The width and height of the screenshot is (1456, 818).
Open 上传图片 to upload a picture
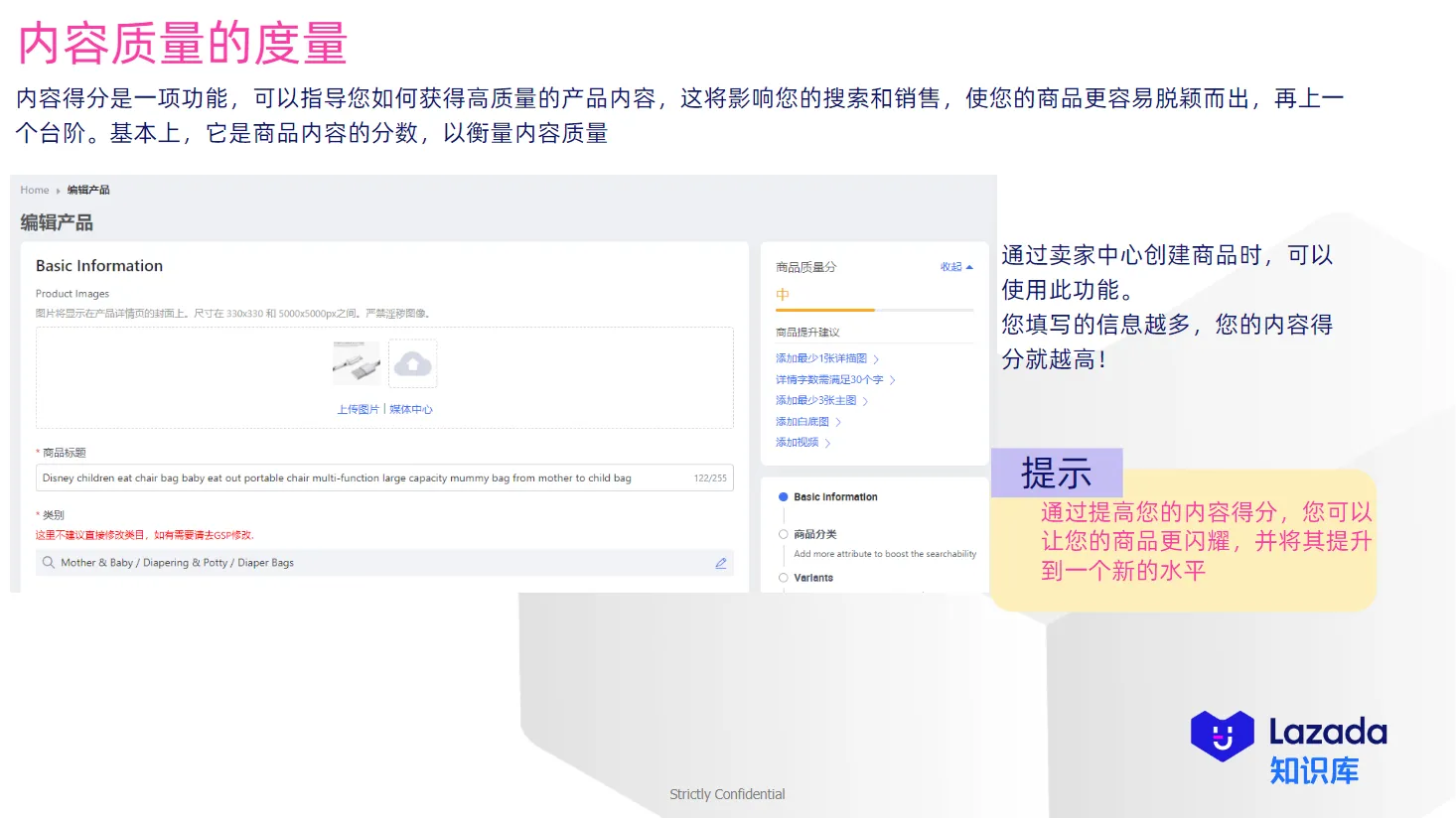pyautogui.click(x=357, y=408)
